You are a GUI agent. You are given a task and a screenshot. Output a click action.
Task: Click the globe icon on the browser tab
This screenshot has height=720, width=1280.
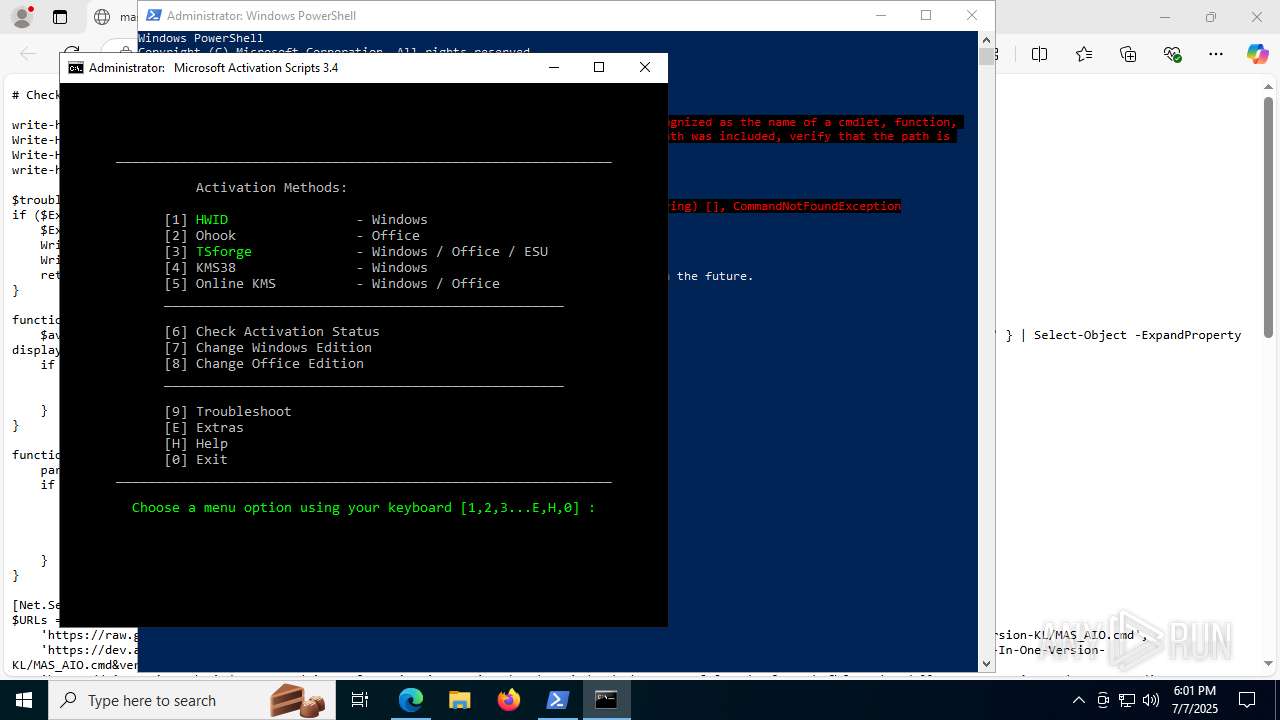[102, 17]
